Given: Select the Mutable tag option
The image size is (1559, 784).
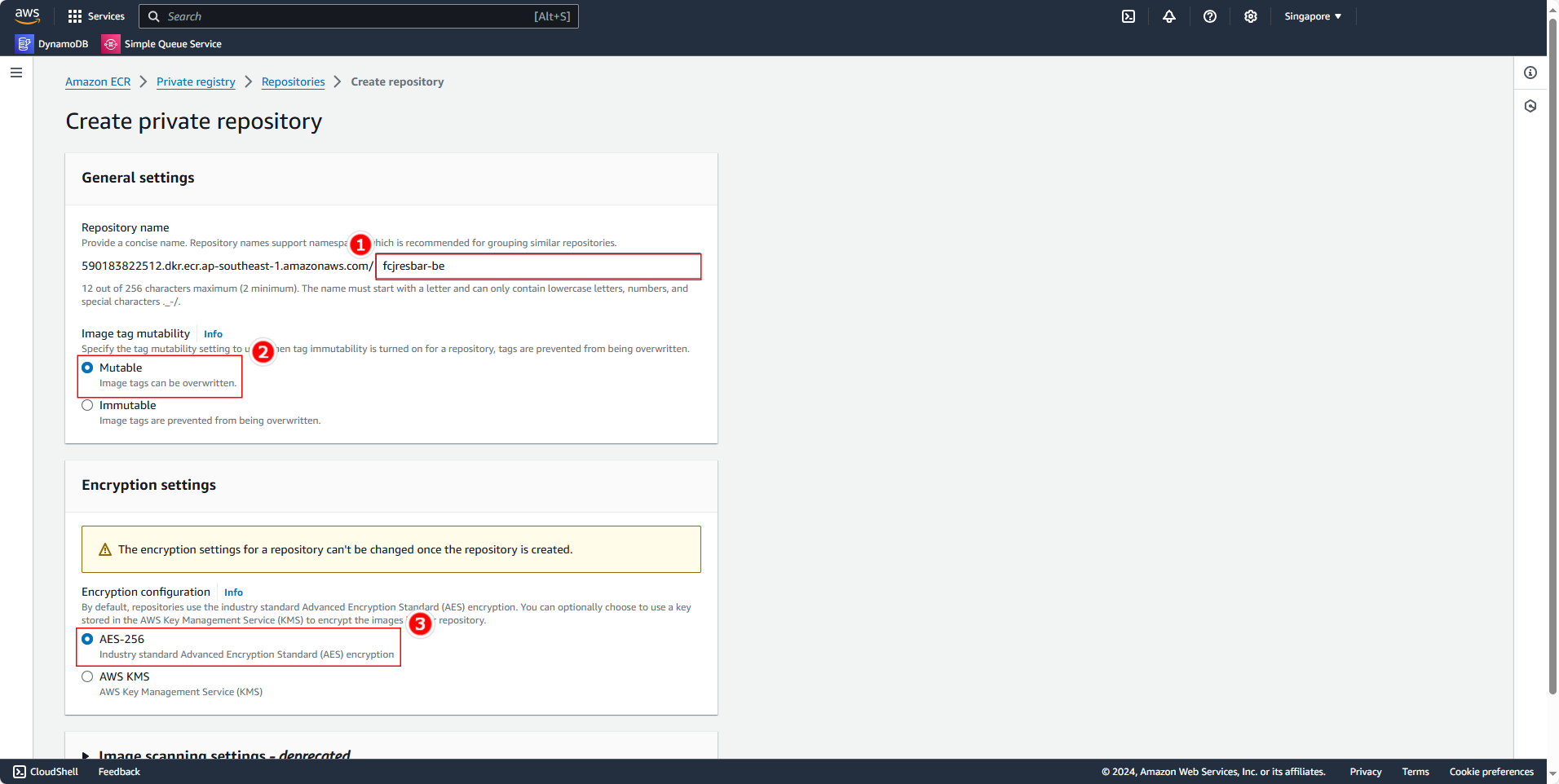Looking at the screenshot, I should coord(87,368).
